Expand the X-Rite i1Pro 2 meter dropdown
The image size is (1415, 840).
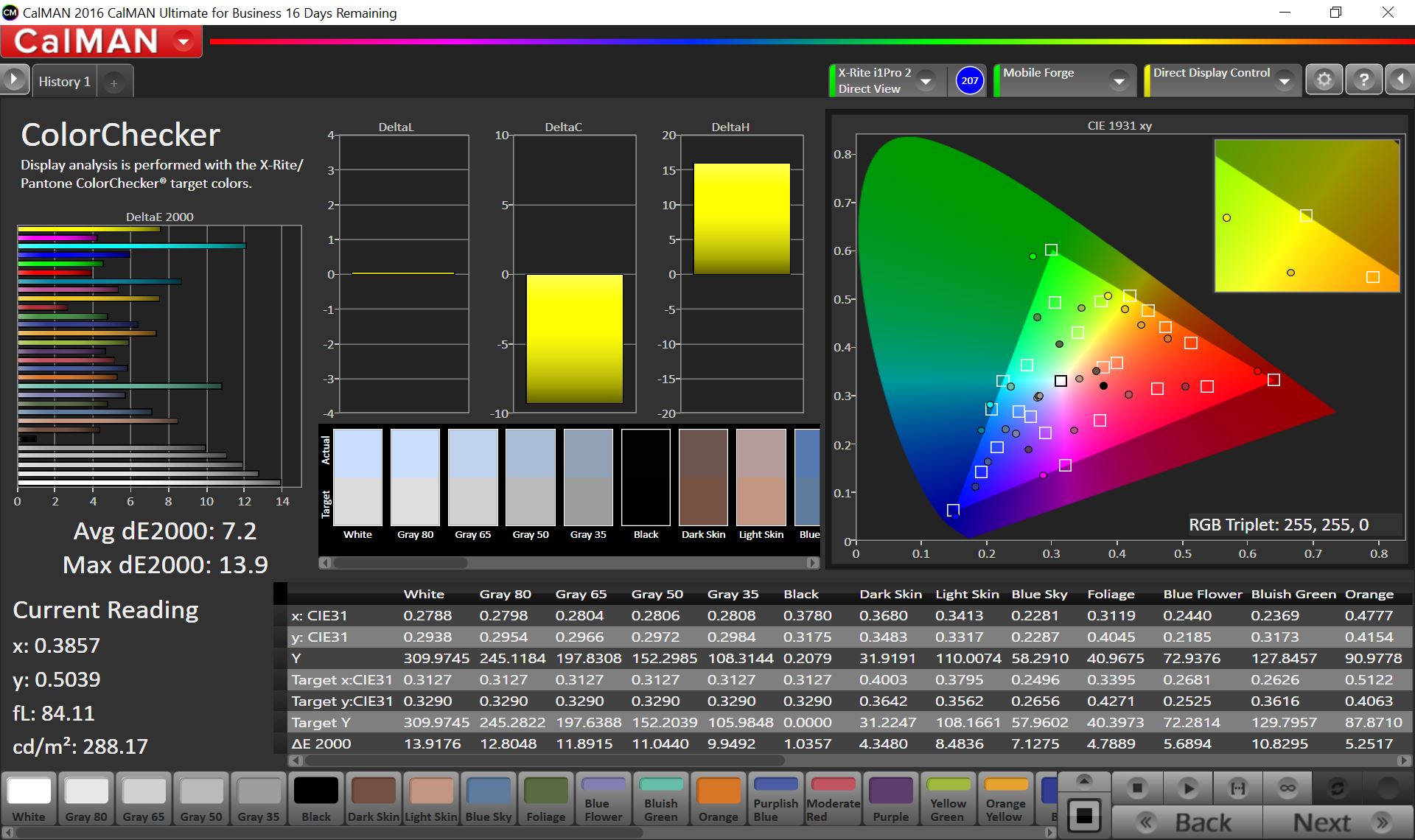pos(926,80)
